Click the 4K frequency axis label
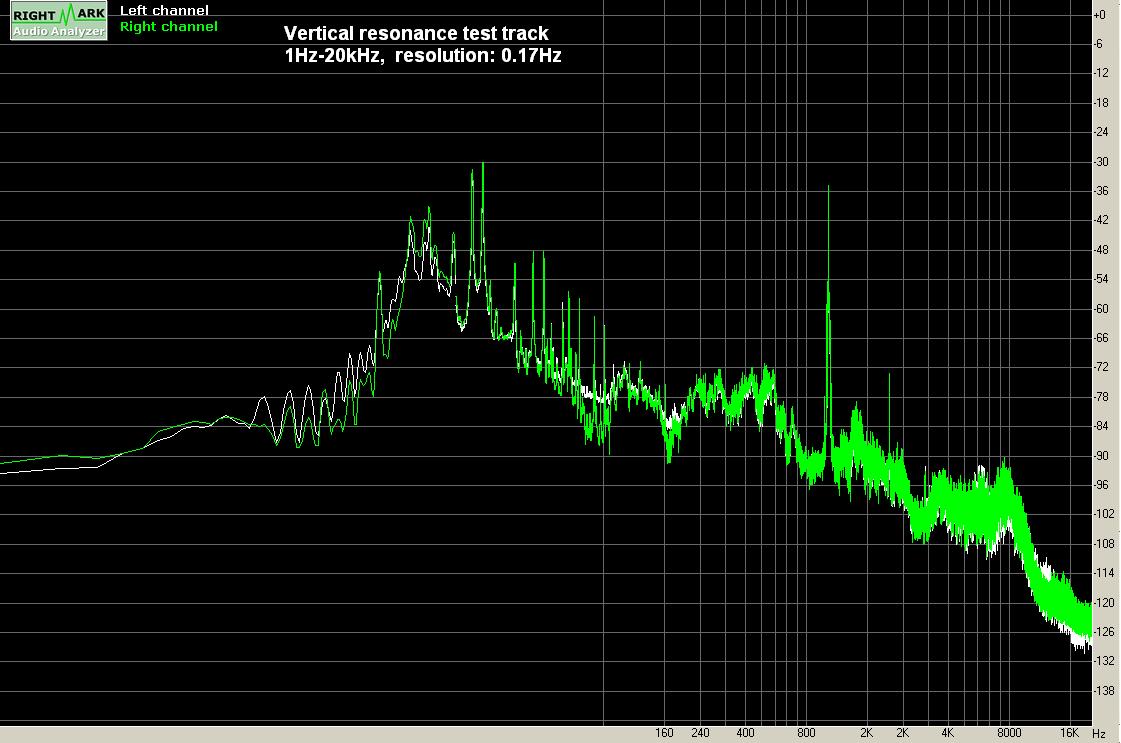This screenshot has width=1121, height=743. [x=948, y=734]
